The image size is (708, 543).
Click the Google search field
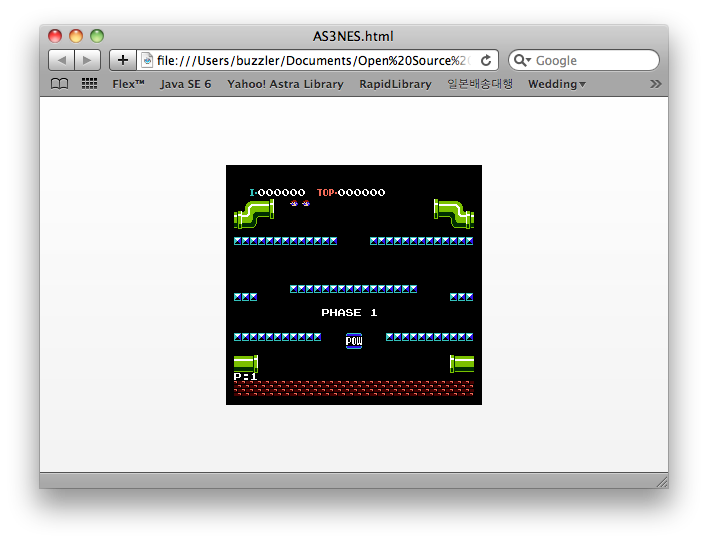point(584,60)
